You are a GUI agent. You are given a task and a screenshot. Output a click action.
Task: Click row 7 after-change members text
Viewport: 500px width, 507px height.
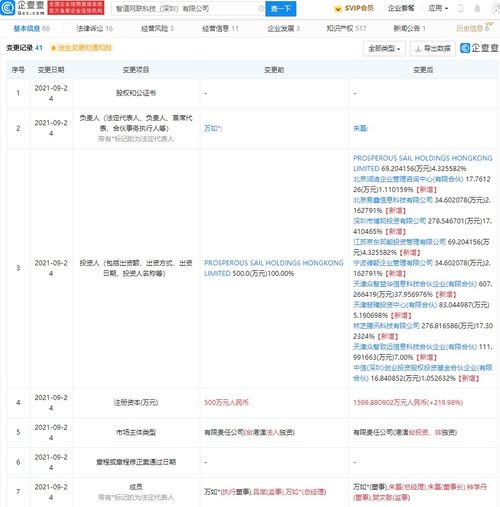(420, 492)
